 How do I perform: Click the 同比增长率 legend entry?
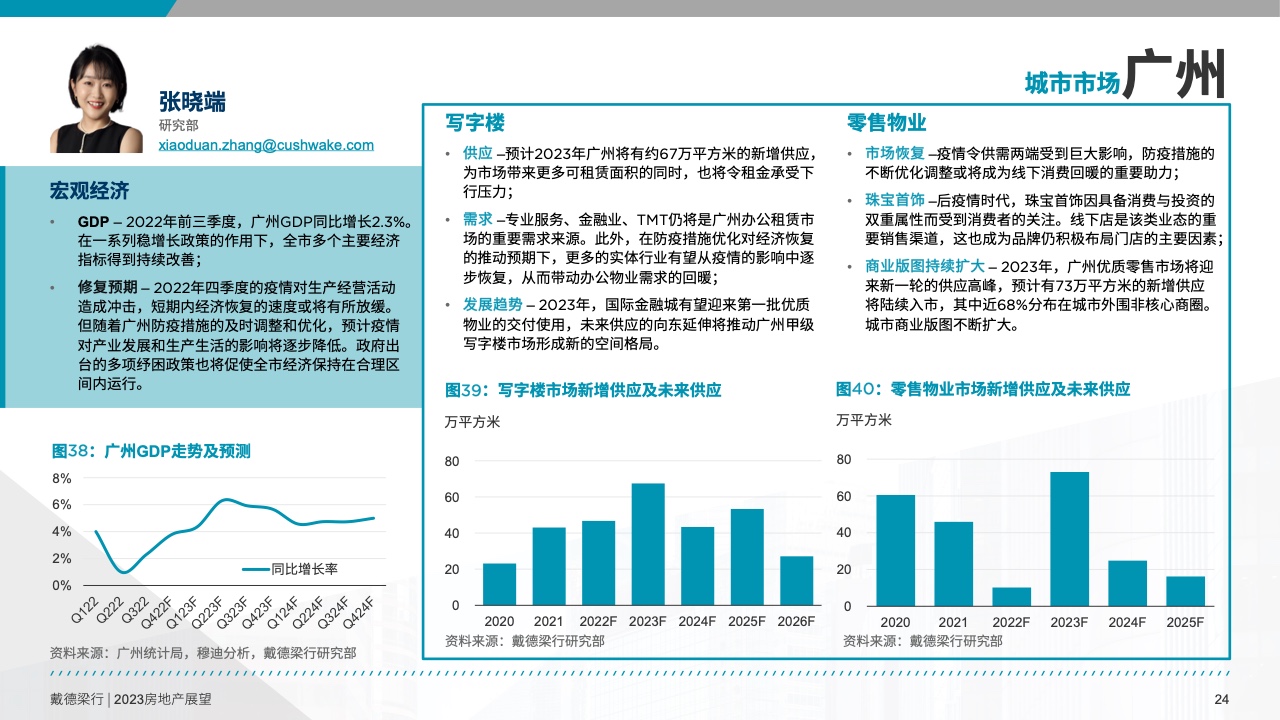(x=291, y=569)
